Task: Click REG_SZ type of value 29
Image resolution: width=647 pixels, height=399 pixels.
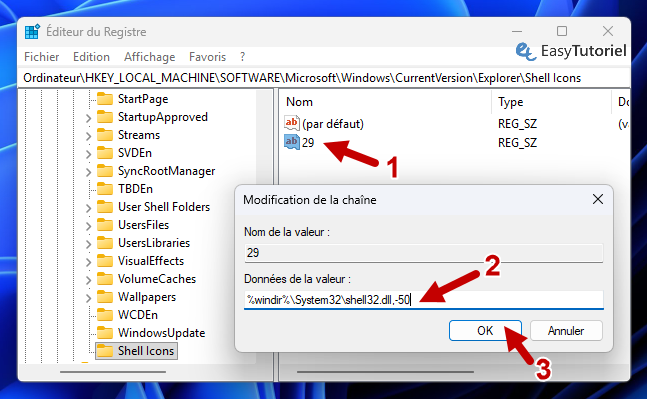Action: (517, 143)
